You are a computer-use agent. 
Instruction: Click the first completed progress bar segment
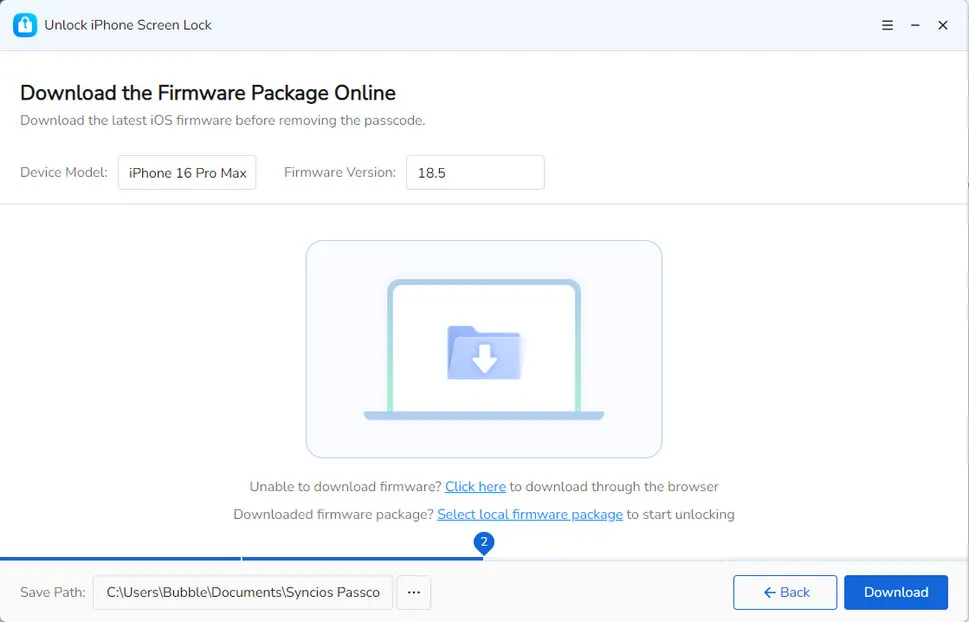[x=120, y=558]
